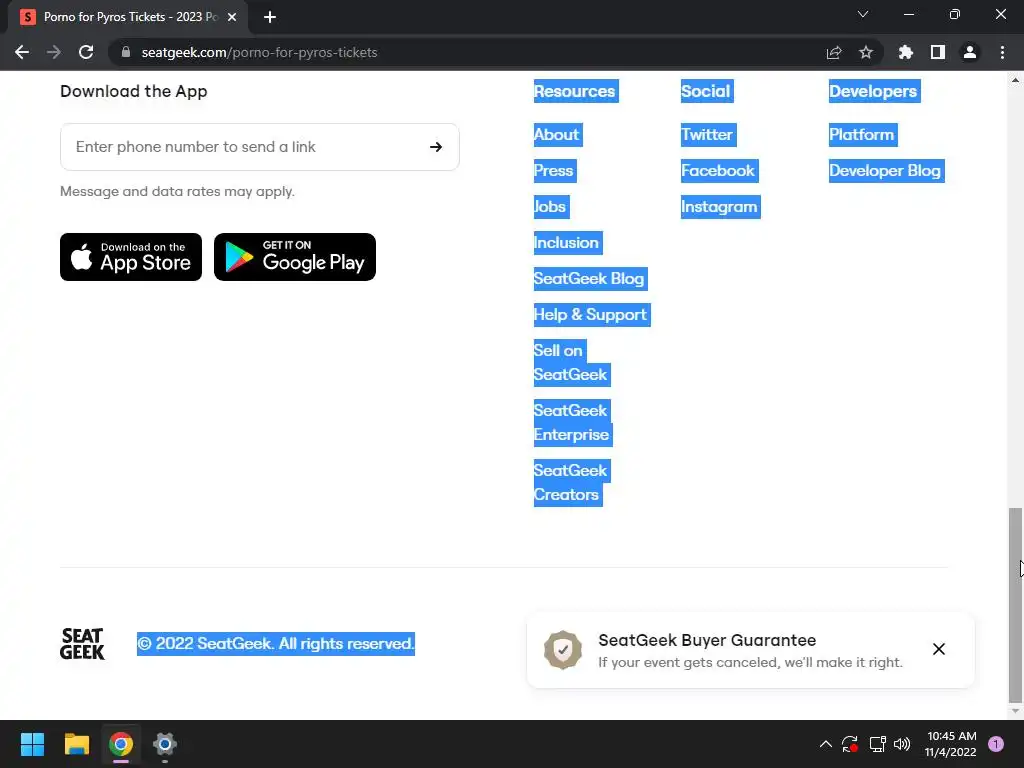
Task: Submit phone number with arrow button
Action: tap(436, 147)
